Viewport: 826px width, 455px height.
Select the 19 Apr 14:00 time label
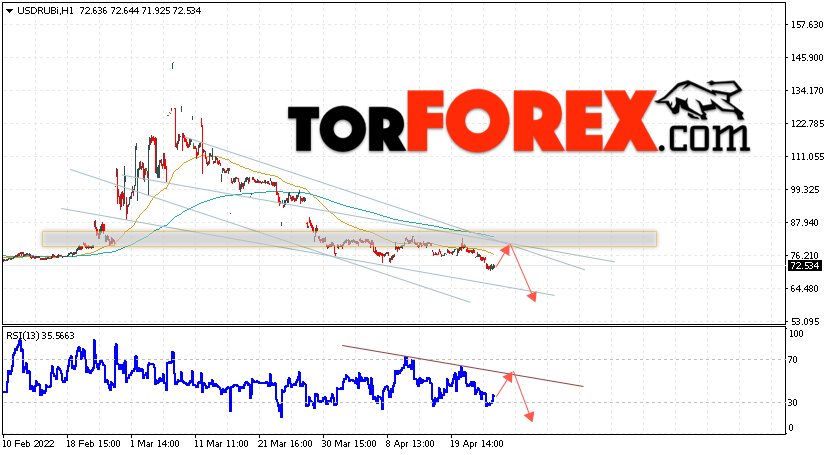pos(477,444)
